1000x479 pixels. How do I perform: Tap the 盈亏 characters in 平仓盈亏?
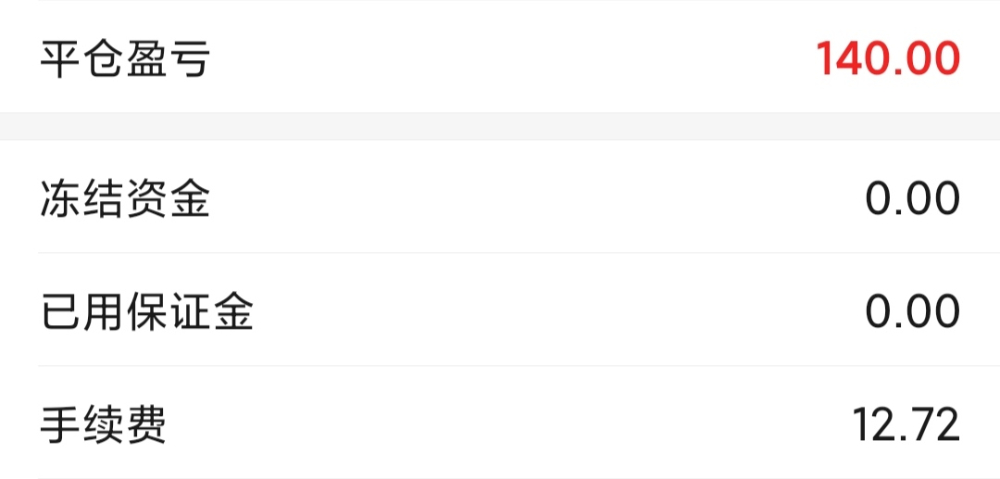(168, 59)
